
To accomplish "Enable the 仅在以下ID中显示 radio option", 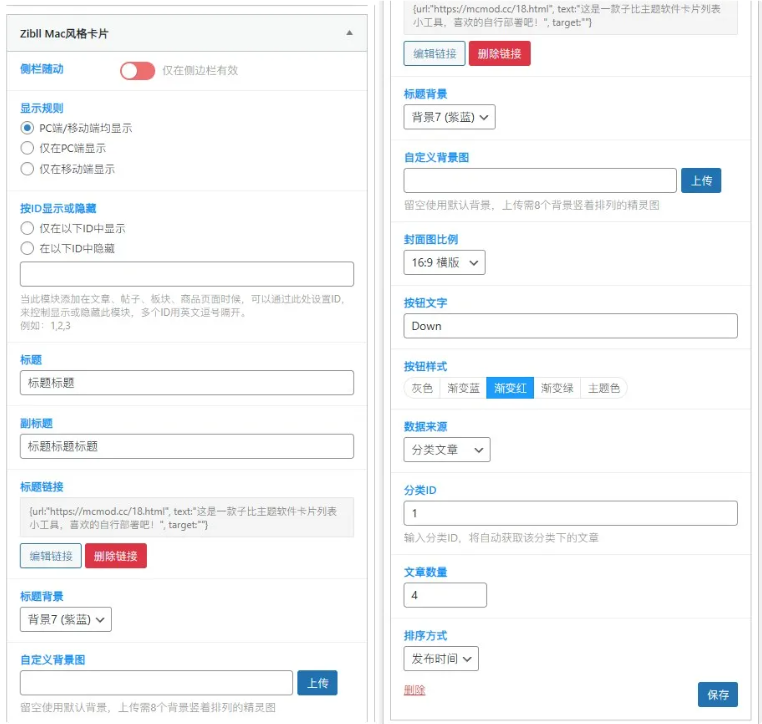I will coord(28,228).
